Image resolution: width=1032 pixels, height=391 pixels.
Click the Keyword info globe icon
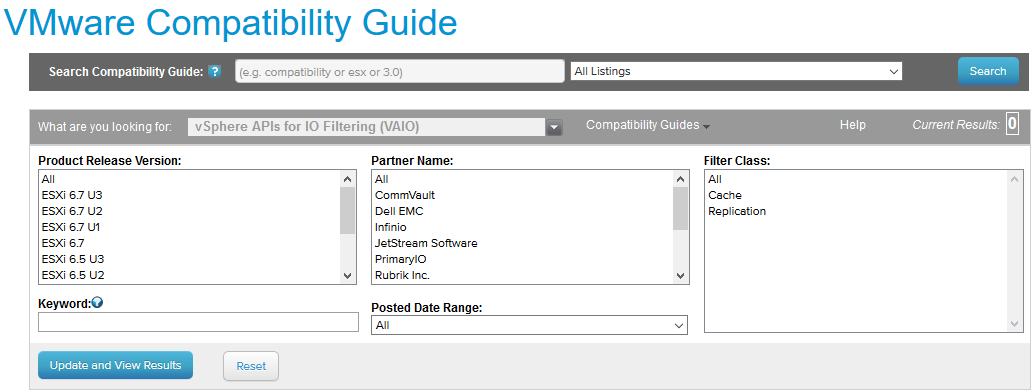[x=97, y=303]
